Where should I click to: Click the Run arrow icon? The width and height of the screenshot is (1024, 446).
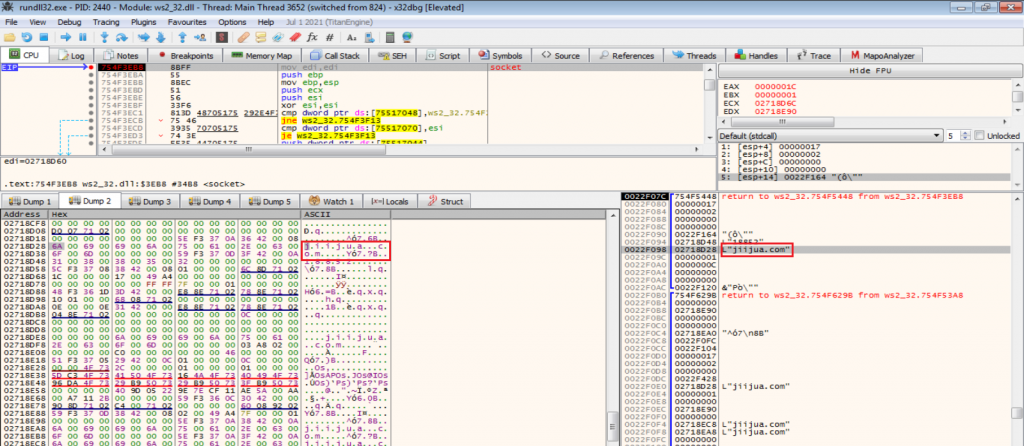65,37
